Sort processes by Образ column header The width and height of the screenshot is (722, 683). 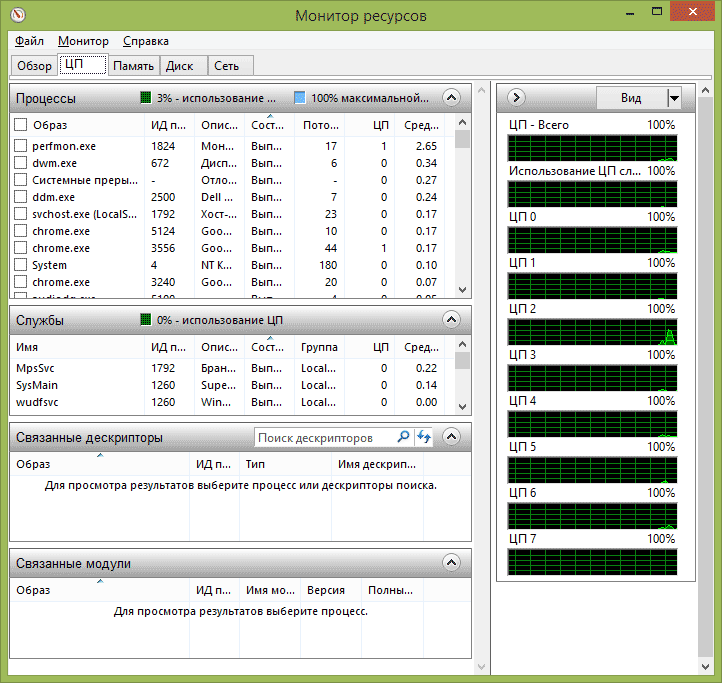coord(77,125)
